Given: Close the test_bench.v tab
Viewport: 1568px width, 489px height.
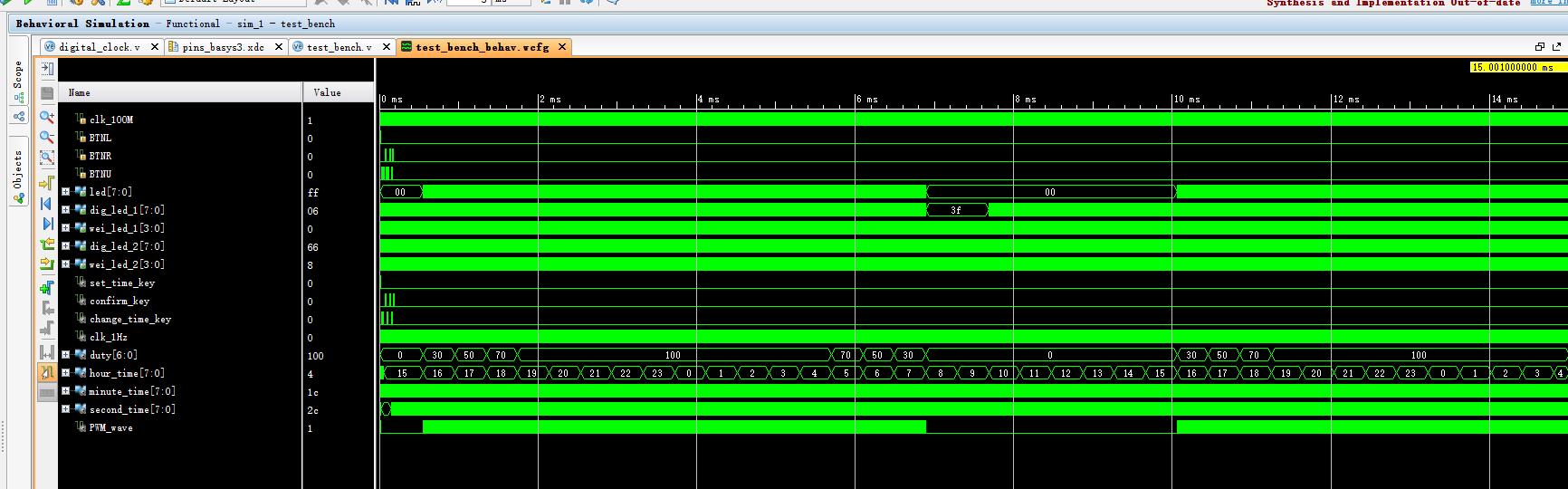Looking at the screenshot, I should pyautogui.click(x=387, y=47).
